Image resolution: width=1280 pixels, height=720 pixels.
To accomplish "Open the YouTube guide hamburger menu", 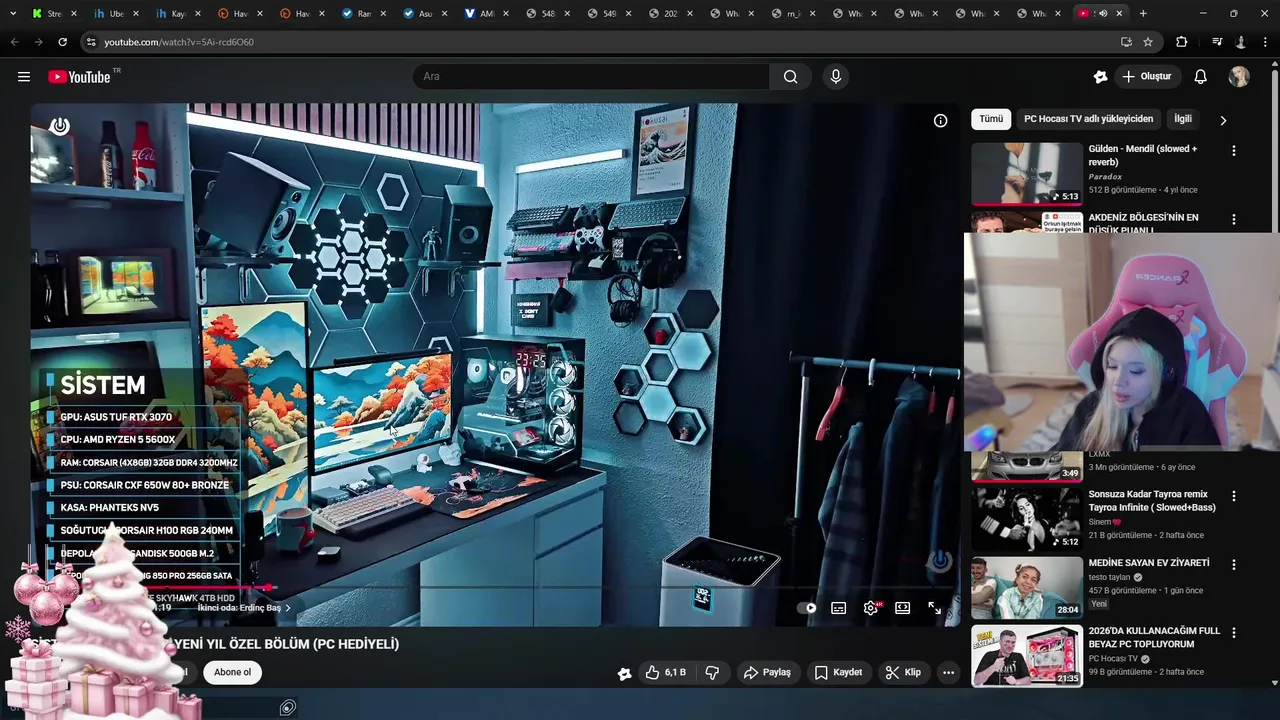I will pos(24,77).
